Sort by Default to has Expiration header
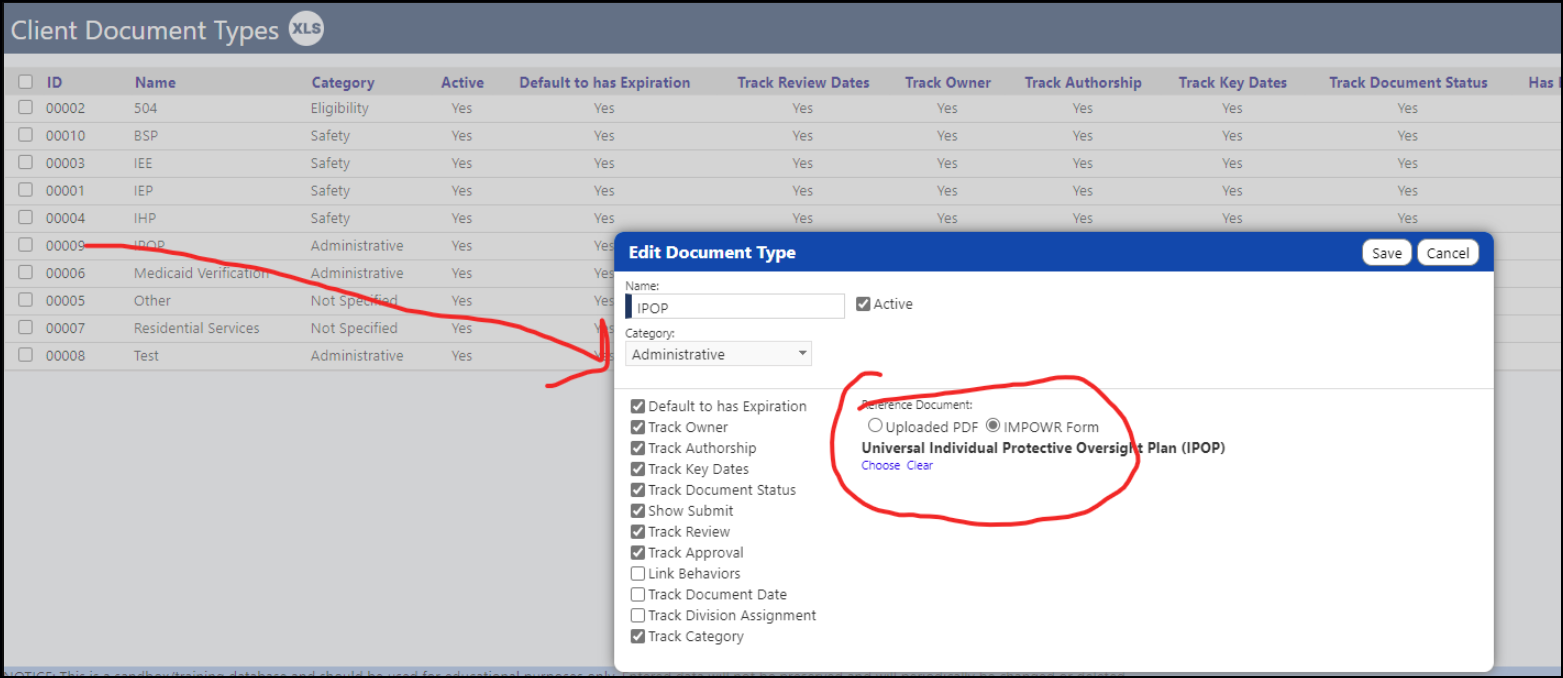This screenshot has width=1563, height=678. pyautogui.click(x=604, y=83)
